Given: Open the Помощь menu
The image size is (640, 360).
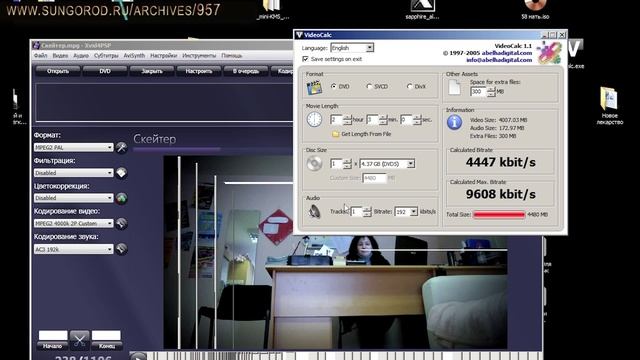Looking at the screenshot, I should click(232, 56).
